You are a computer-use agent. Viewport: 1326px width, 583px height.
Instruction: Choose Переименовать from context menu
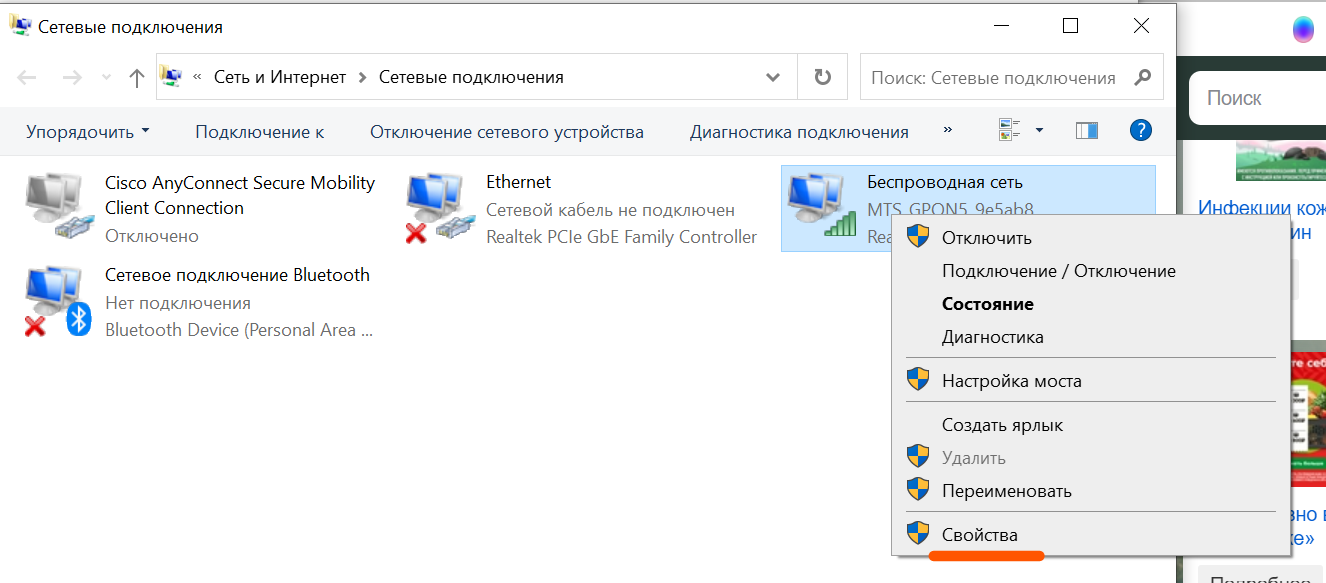point(1006,491)
